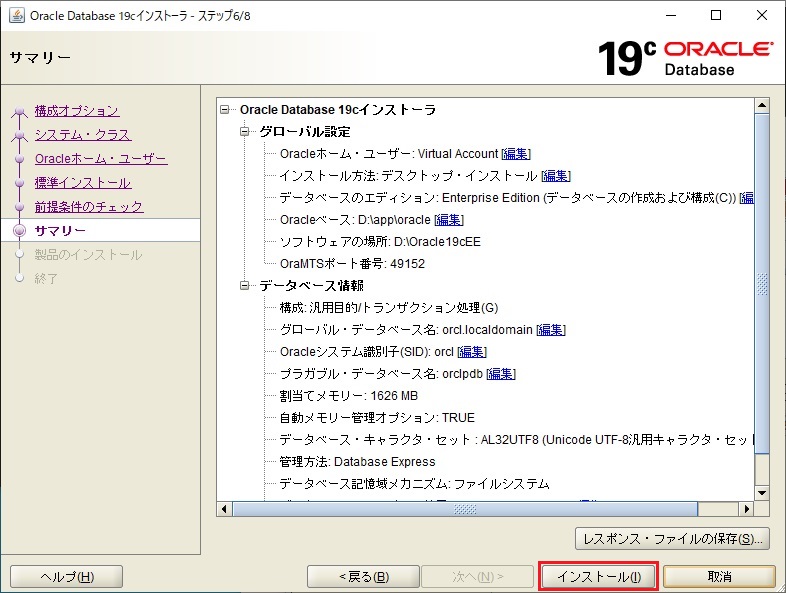Start installation with インストール(I) button

click(x=599, y=577)
